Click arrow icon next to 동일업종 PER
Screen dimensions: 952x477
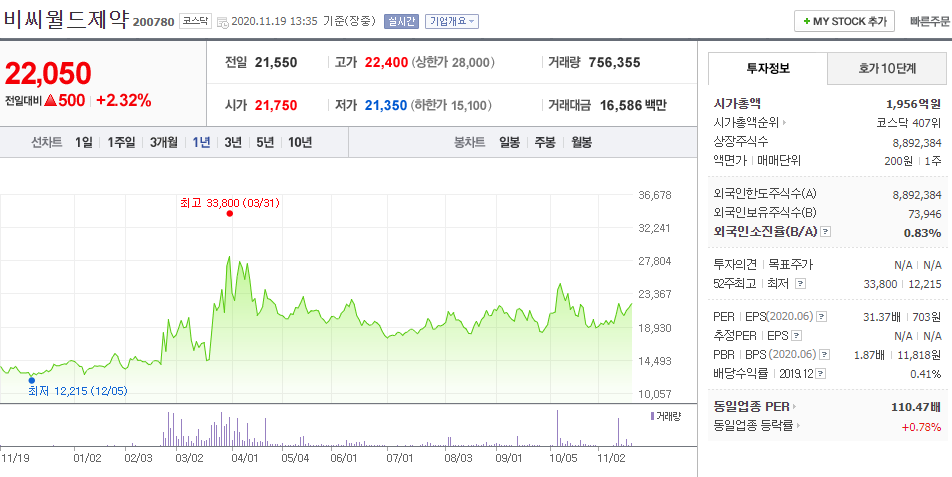pyautogui.click(x=794, y=407)
